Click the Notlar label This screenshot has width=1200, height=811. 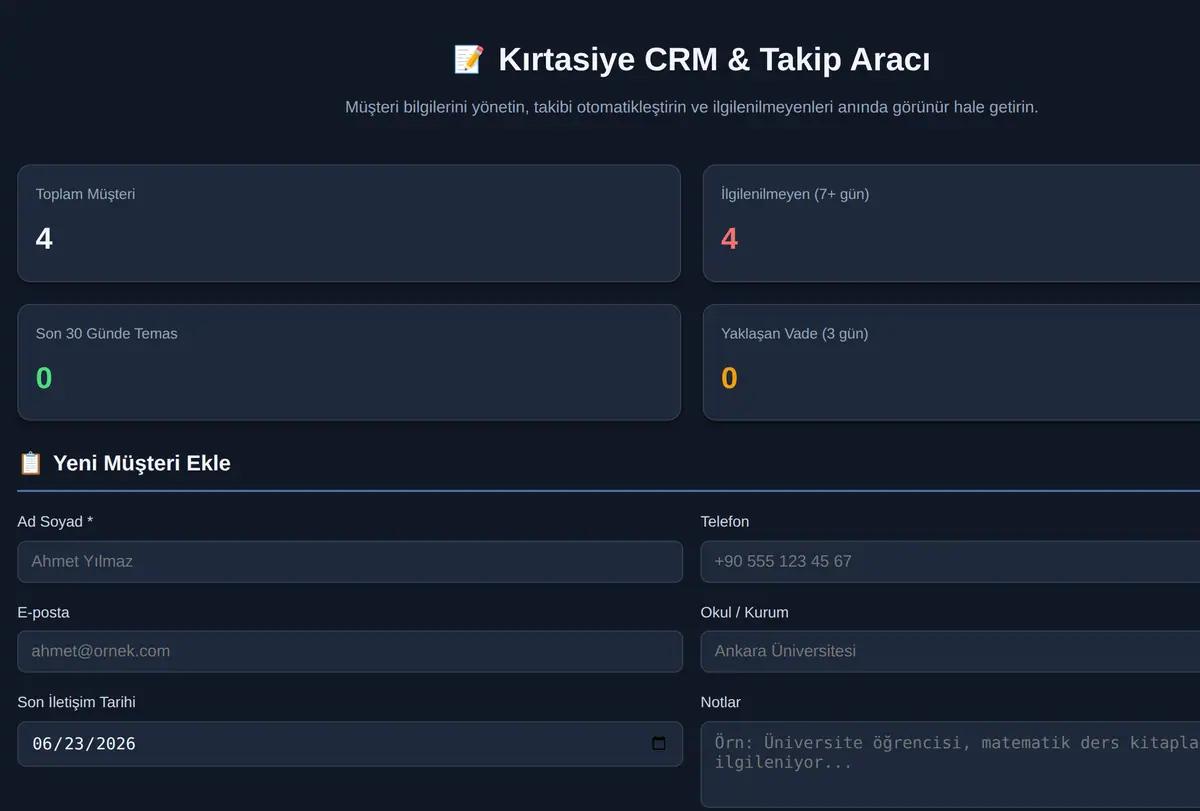coord(721,703)
